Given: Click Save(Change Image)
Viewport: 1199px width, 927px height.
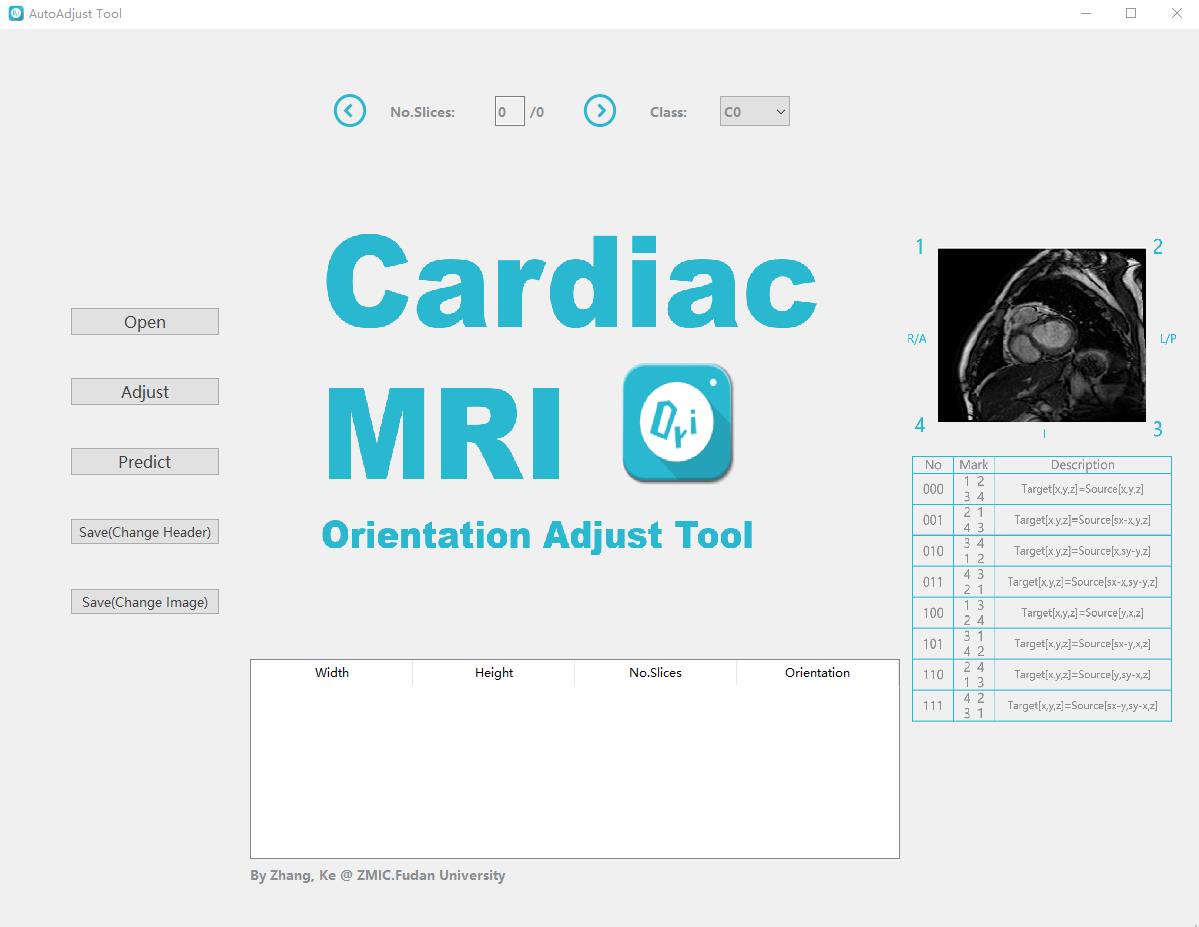Looking at the screenshot, I should [144, 601].
